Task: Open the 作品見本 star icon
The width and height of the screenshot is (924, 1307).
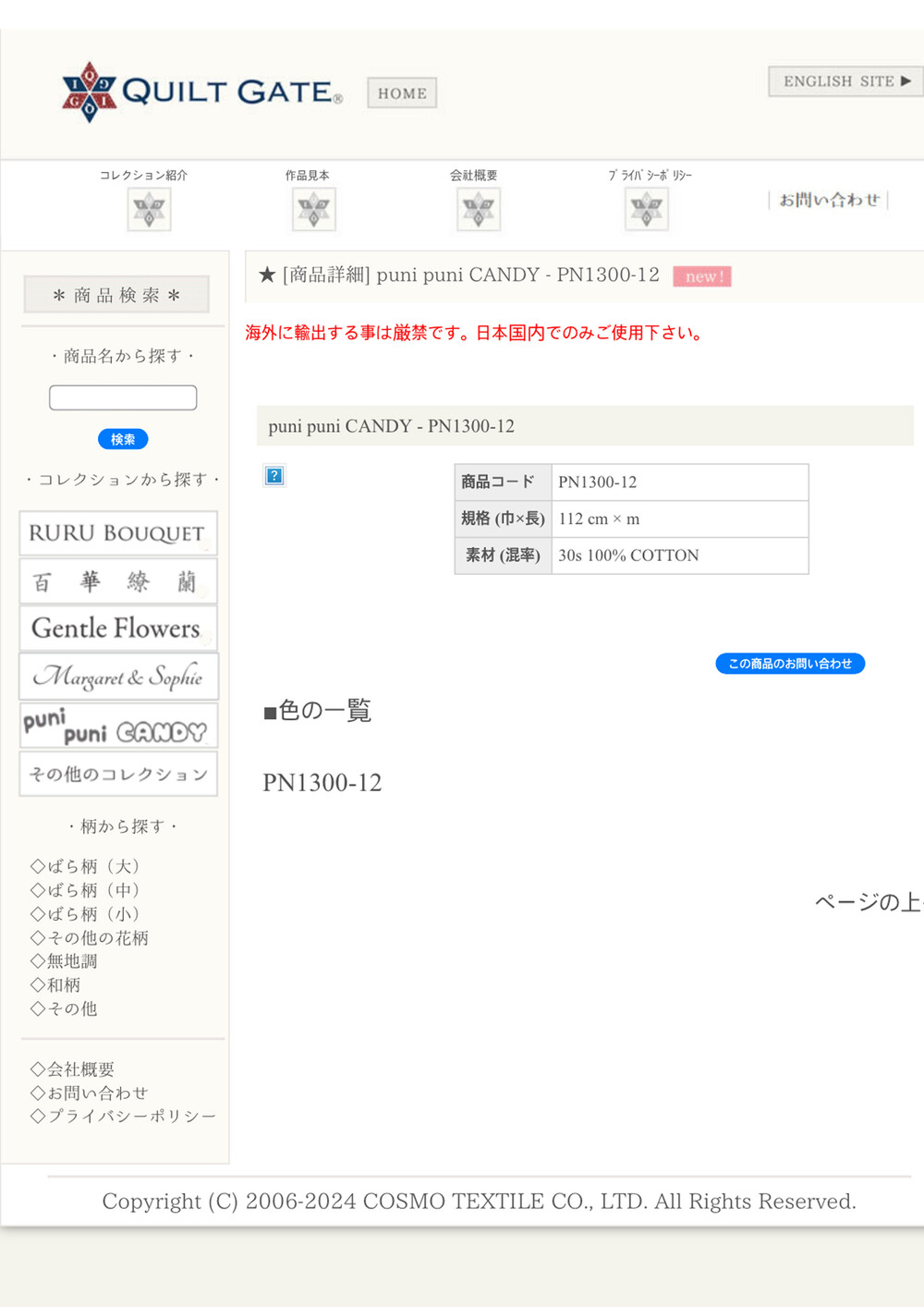Action: [313, 209]
